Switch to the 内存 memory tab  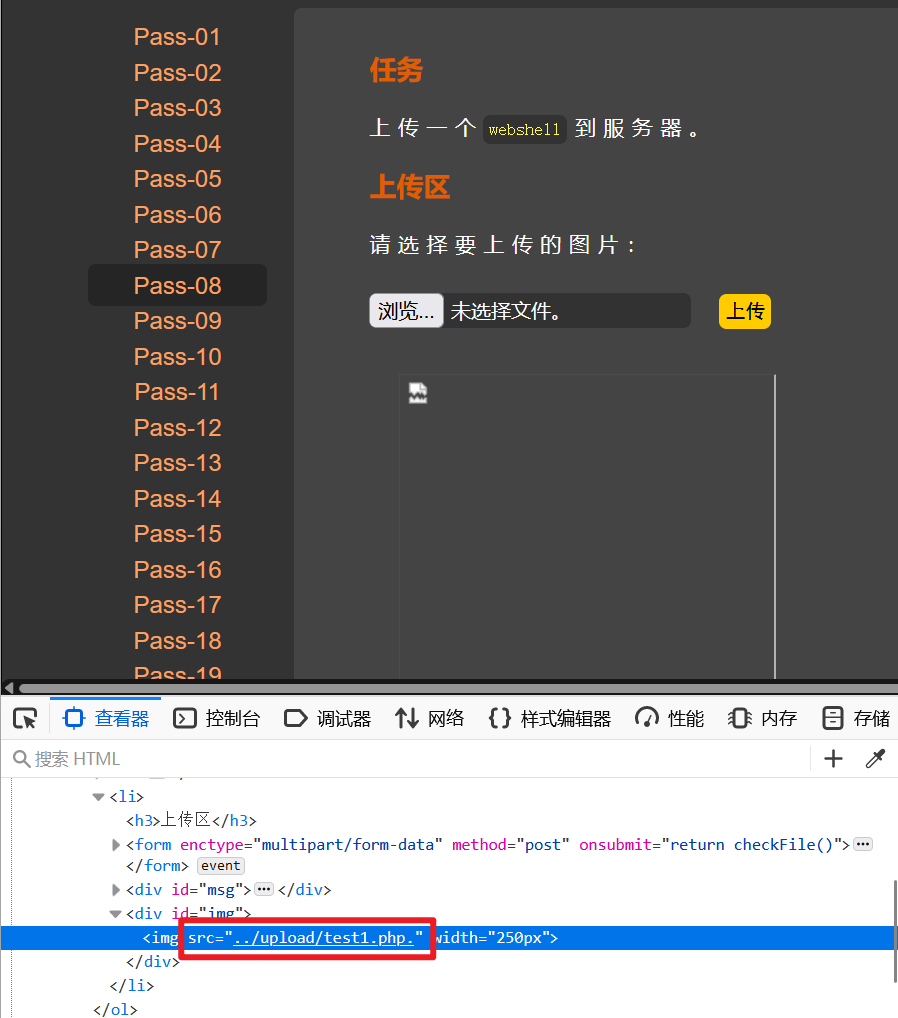(762, 718)
